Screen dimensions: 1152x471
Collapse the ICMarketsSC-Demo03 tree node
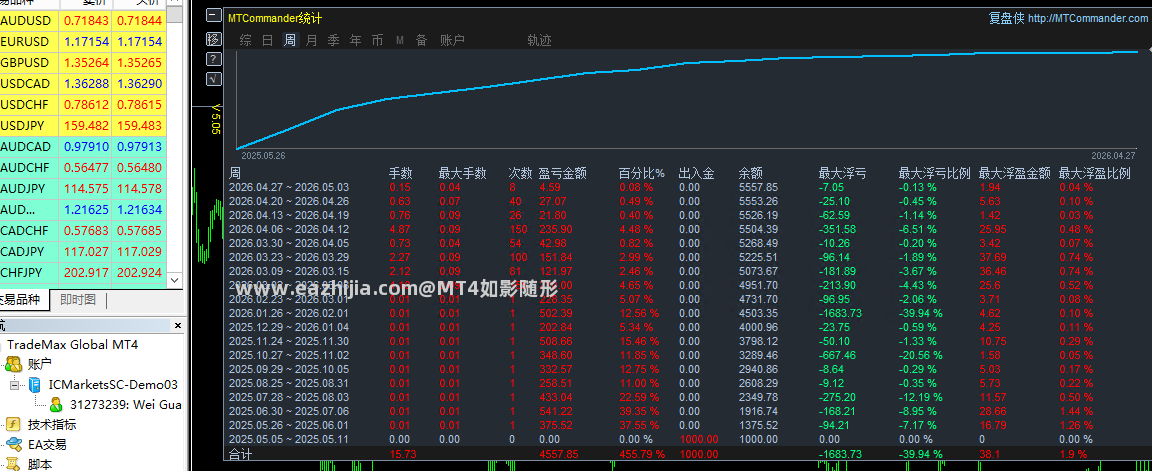point(15,384)
